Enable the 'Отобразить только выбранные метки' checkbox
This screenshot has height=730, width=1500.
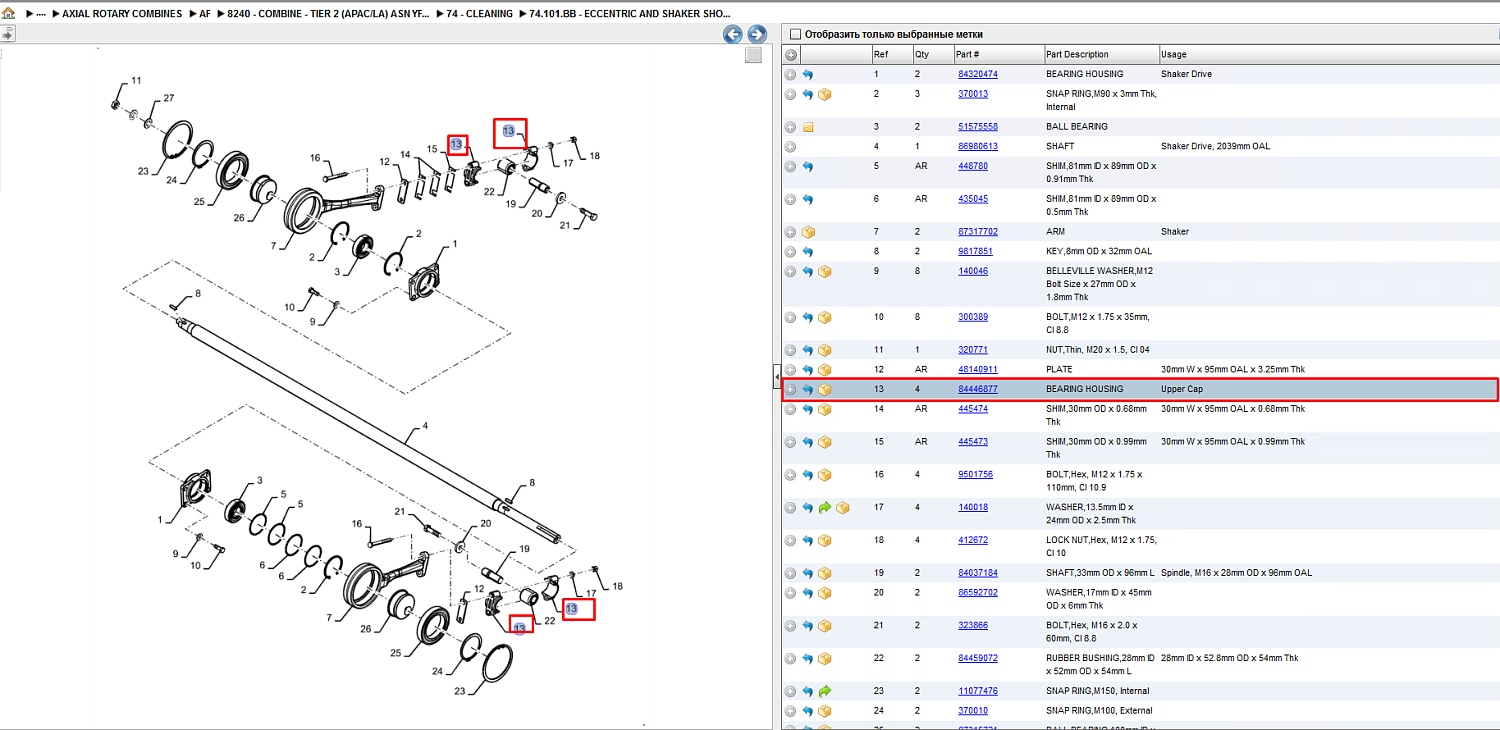795,35
